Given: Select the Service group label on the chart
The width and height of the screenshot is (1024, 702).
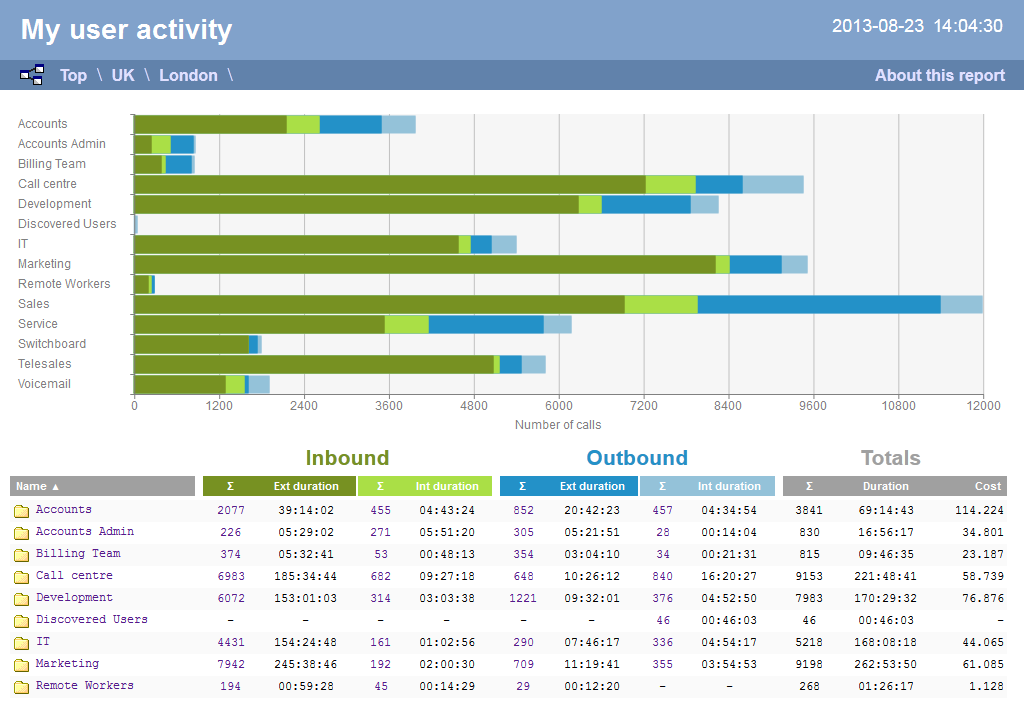Looking at the screenshot, I should (37, 323).
